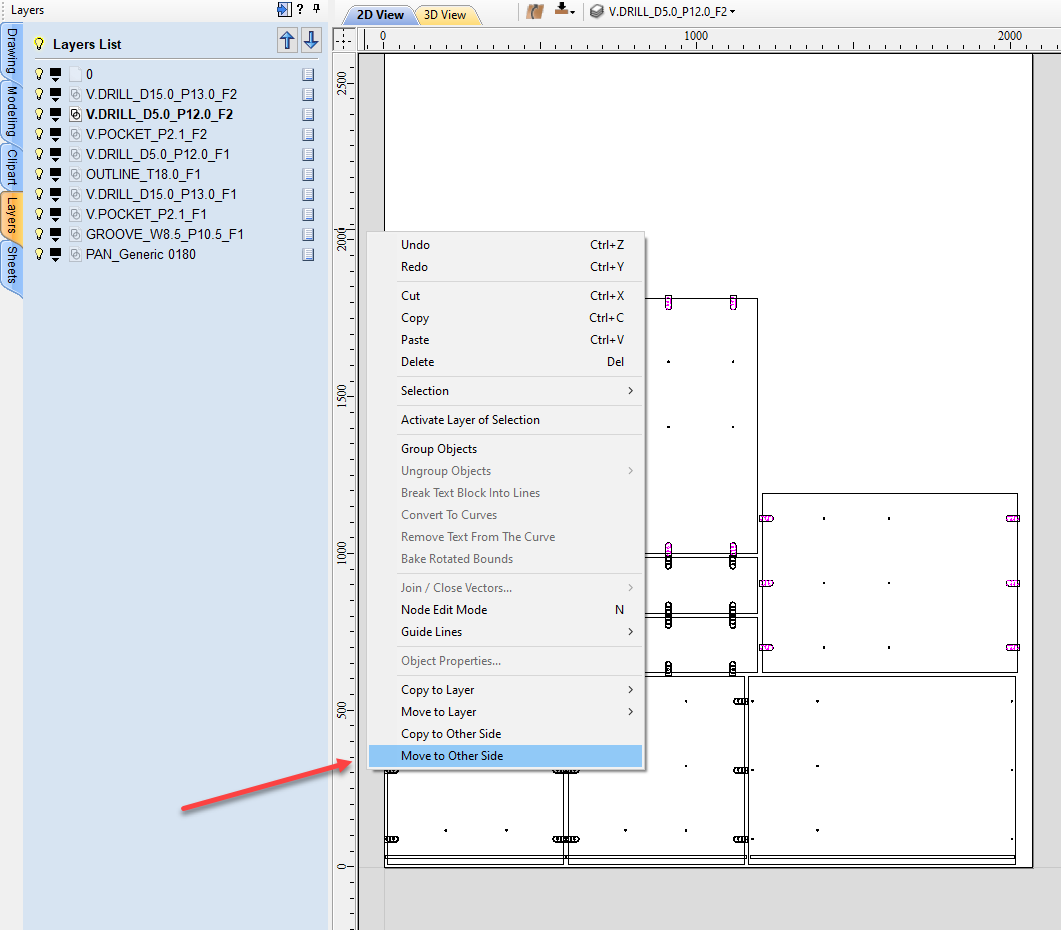Select the V.POCKET_P2.1_F1 layer name
Viewport: 1061px width, 930px height.
(146, 214)
